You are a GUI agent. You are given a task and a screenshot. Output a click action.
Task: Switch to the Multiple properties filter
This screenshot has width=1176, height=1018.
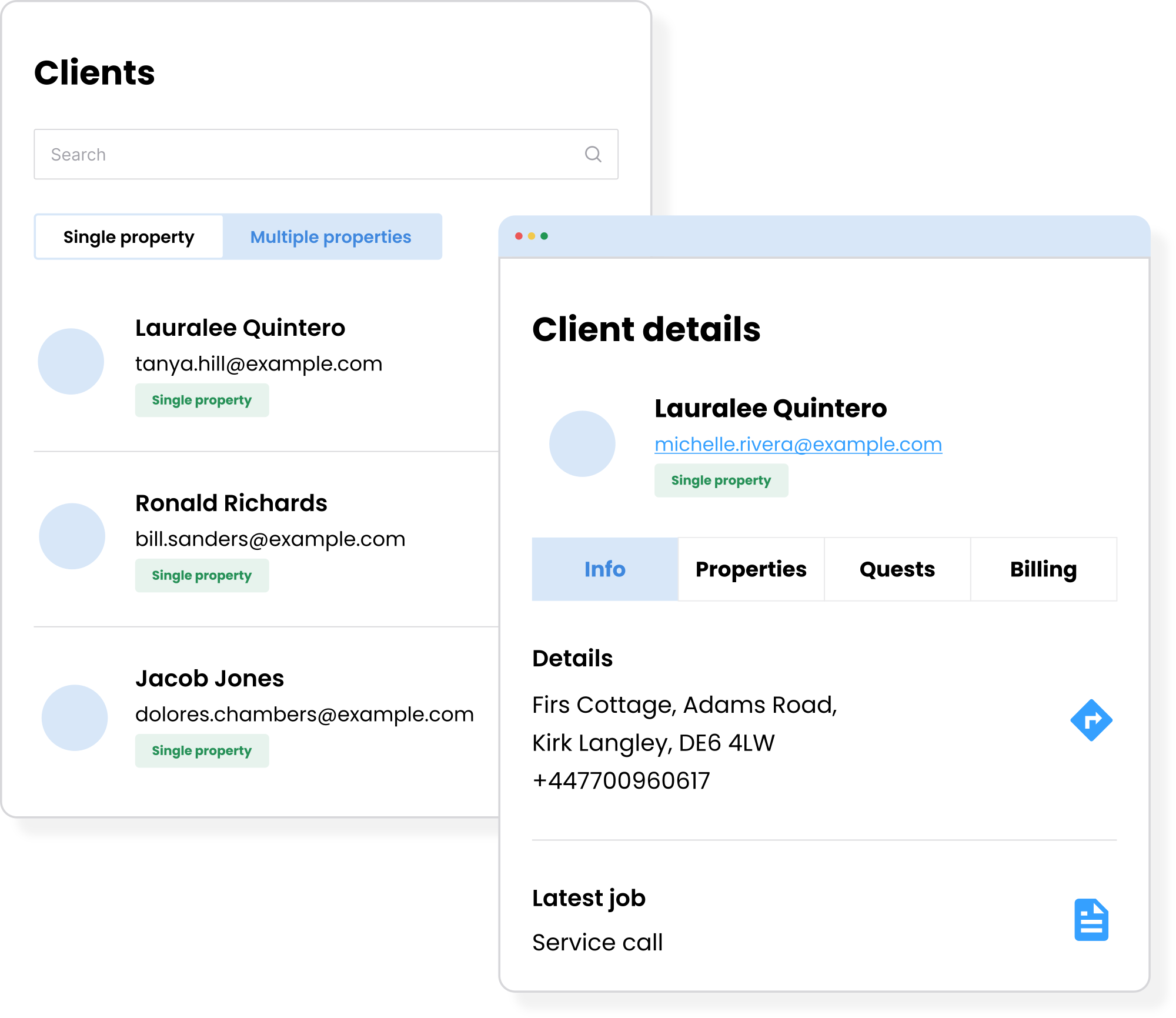pyautogui.click(x=331, y=237)
